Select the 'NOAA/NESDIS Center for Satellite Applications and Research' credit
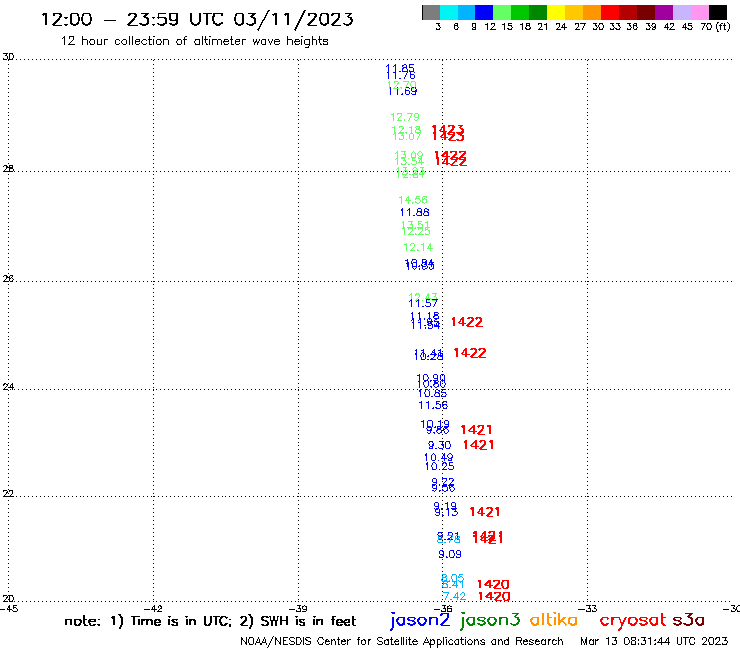The width and height of the screenshot is (740, 650). coord(402,641)
